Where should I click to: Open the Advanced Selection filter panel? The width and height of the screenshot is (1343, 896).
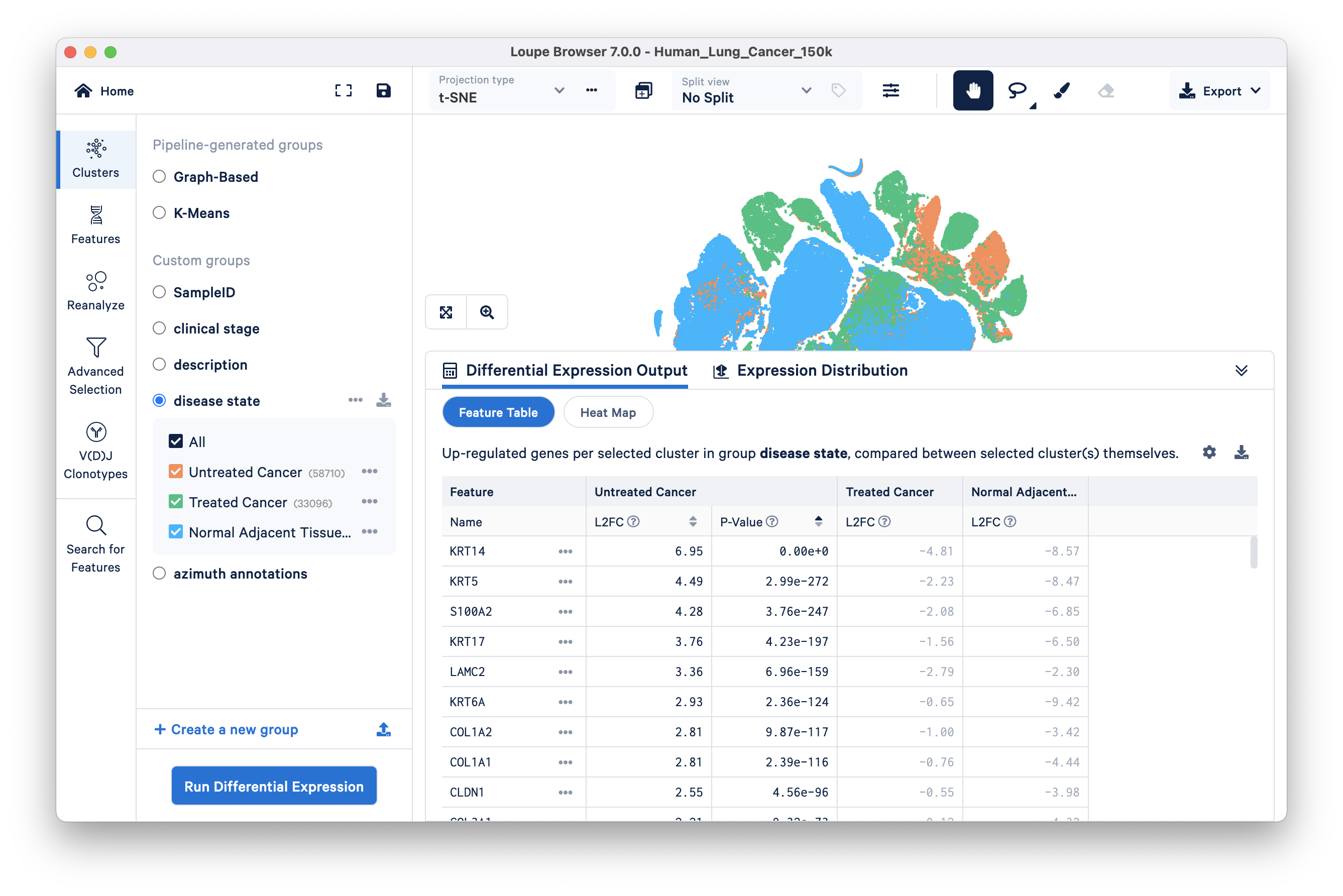tap(95, 366)
